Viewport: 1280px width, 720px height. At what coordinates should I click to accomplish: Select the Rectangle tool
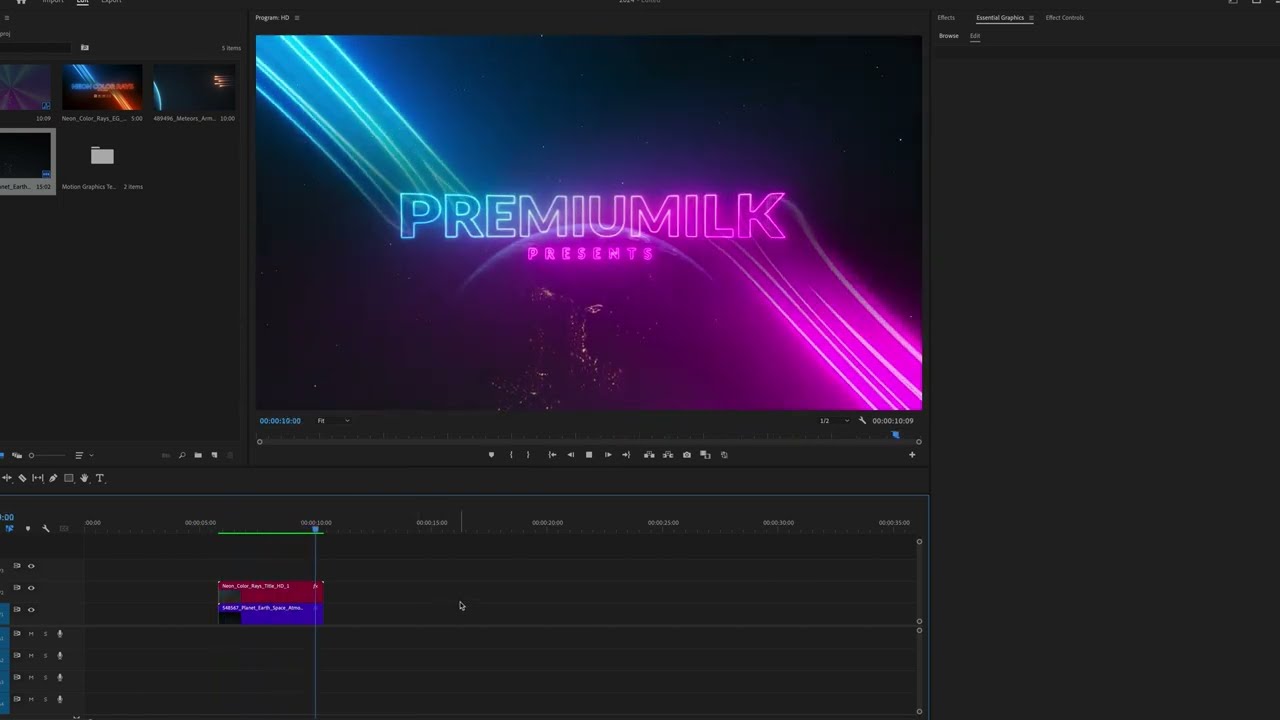click(68, 478)
